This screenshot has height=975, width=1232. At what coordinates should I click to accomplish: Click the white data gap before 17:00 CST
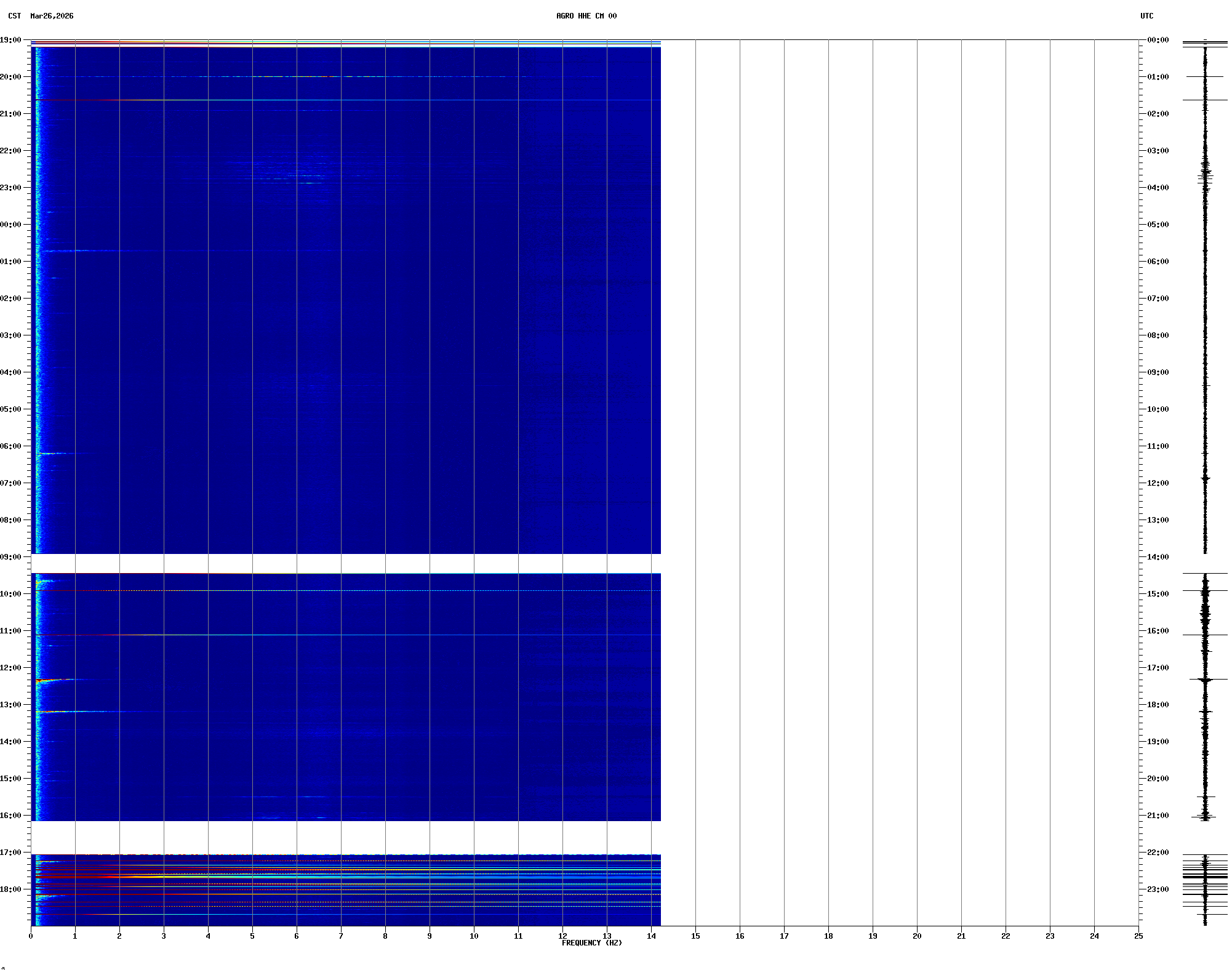(x=345, y=837)
